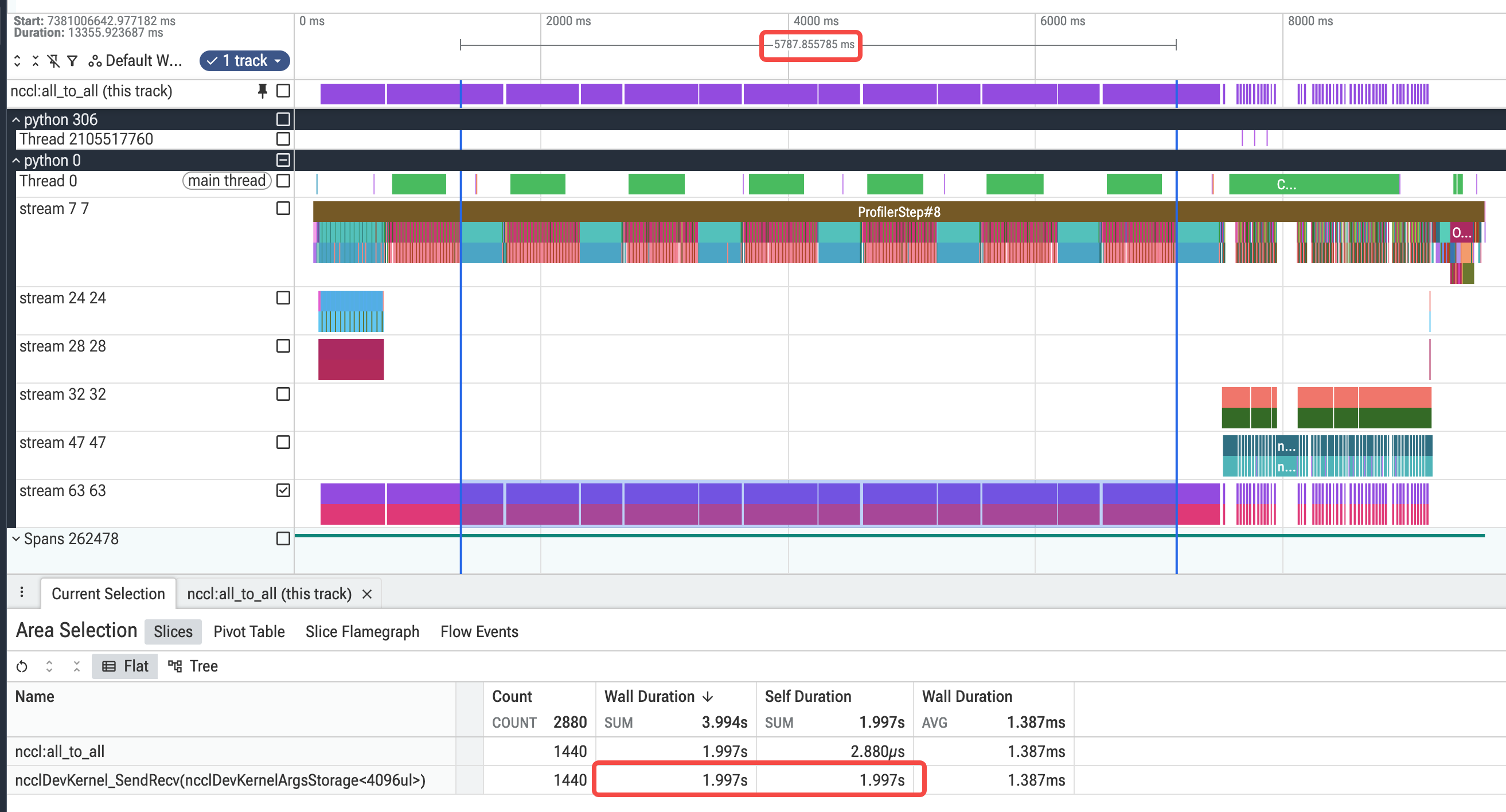1506x812 pixels.
Task: Open the '1 track' selection dropdown
Action: [244, 60]
